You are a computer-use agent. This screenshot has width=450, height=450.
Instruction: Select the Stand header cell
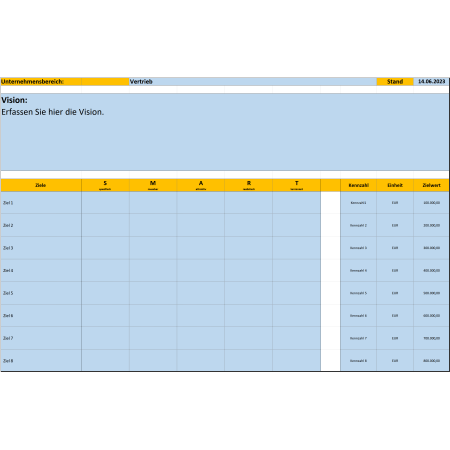[395, 82]
